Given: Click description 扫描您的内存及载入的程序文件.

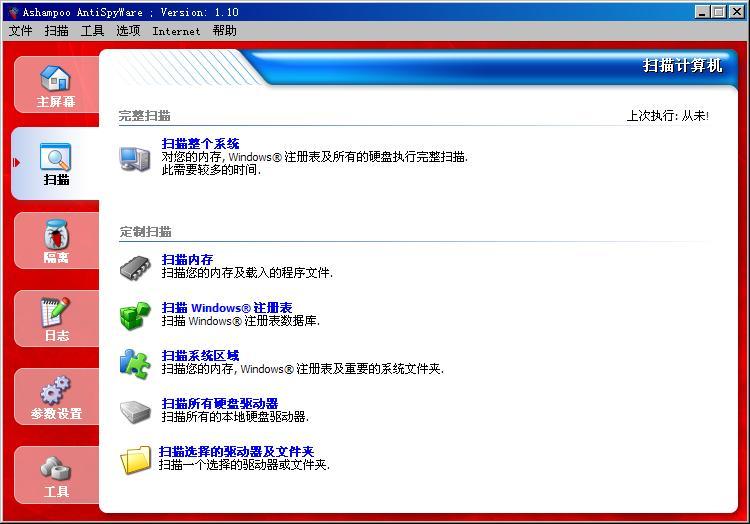Looking at the screenshot, I should (247, 273).
